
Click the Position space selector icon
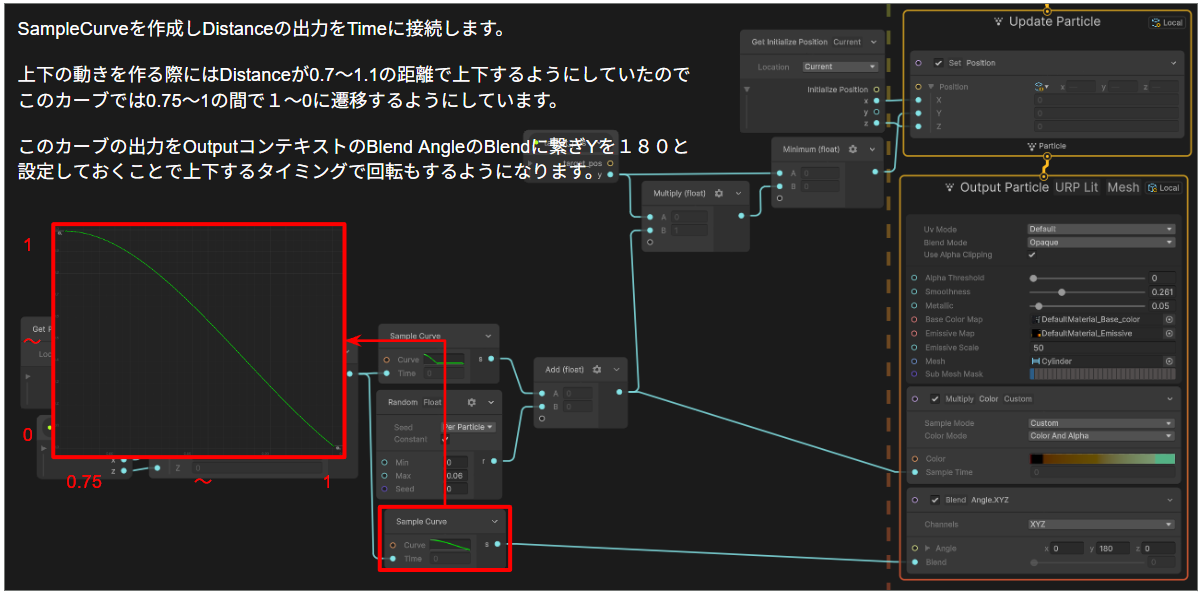[1041, 87]
